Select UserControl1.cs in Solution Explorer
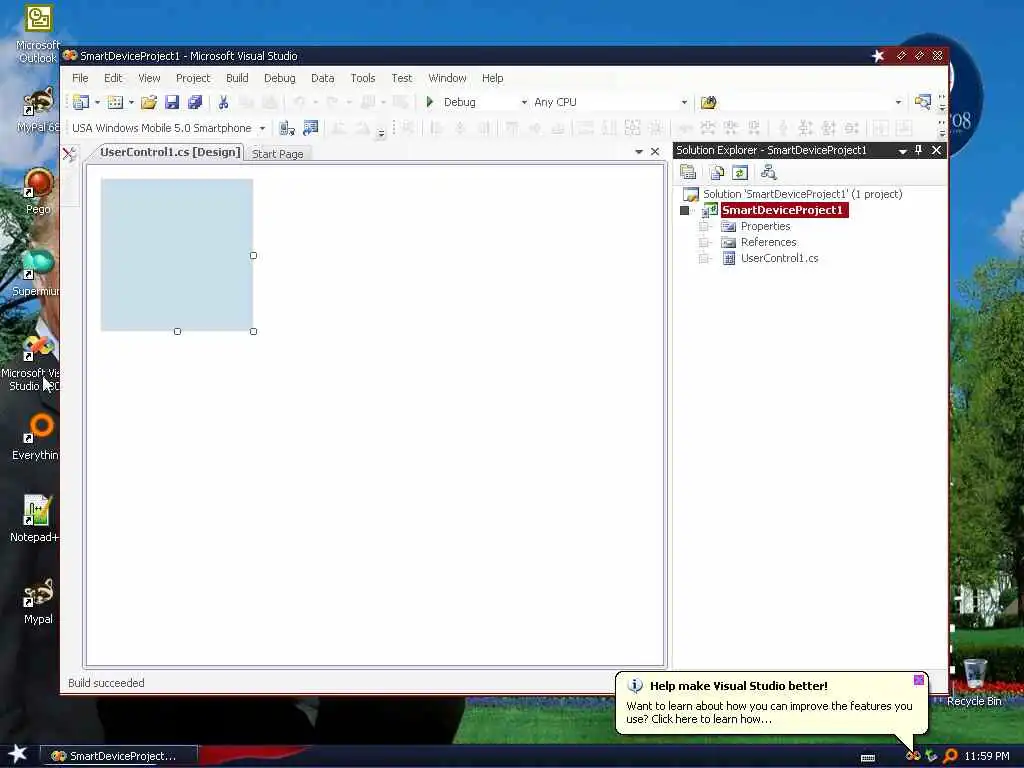This screenshot has width=1024, height=768. [779, 259]
